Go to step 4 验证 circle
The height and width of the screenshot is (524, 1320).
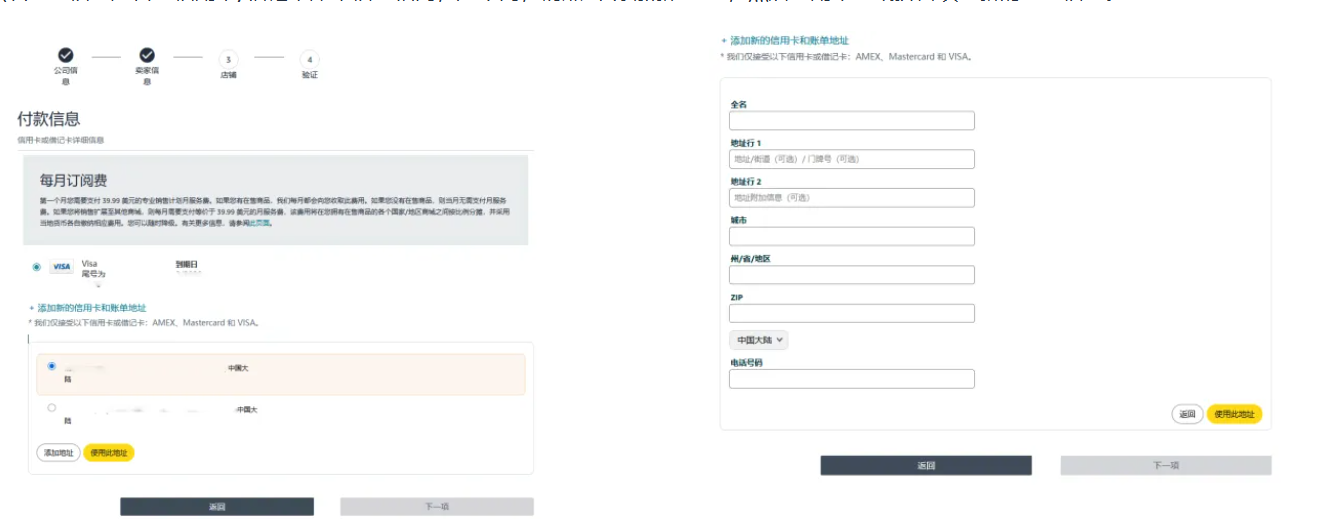[x=309, y=60]
